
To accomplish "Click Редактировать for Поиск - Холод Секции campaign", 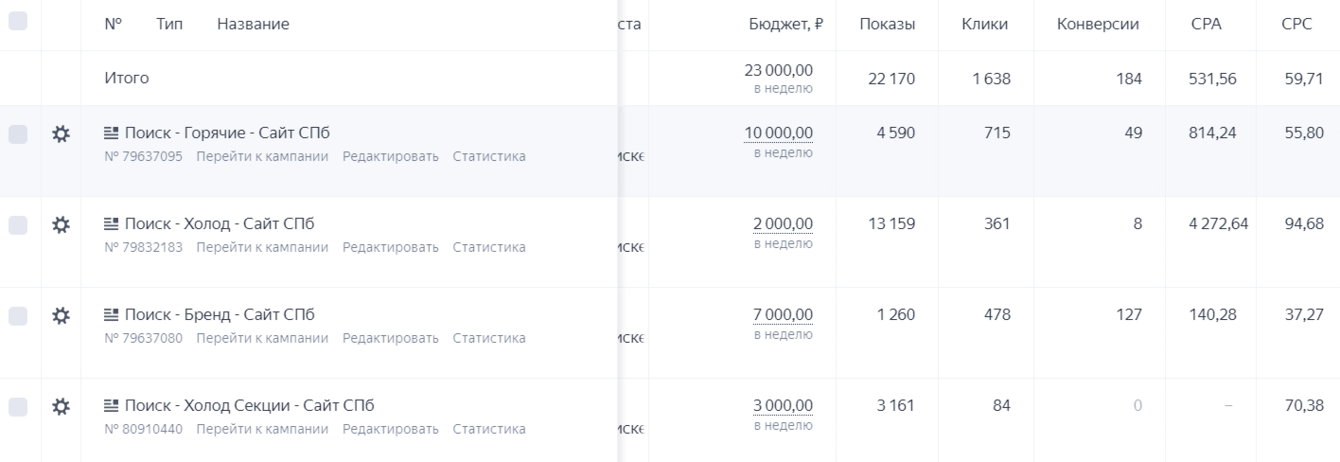I will pos(390,429).
